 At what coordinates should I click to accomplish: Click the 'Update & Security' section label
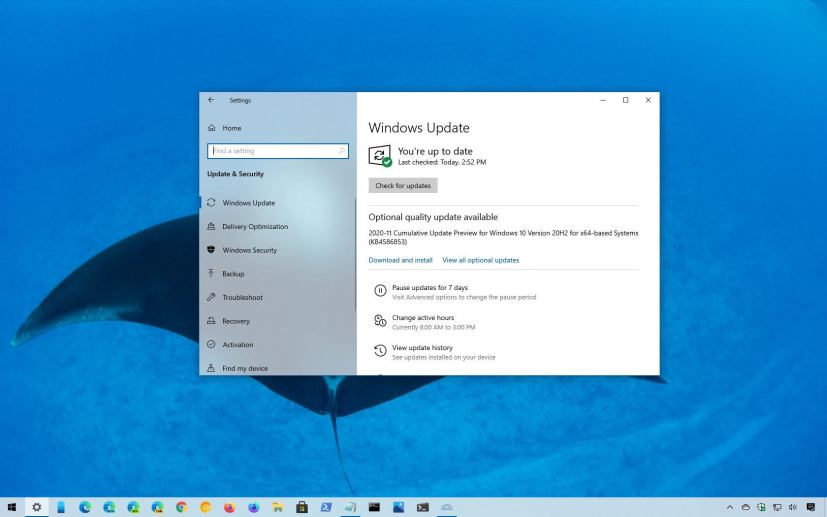click(x=235, y=174)
